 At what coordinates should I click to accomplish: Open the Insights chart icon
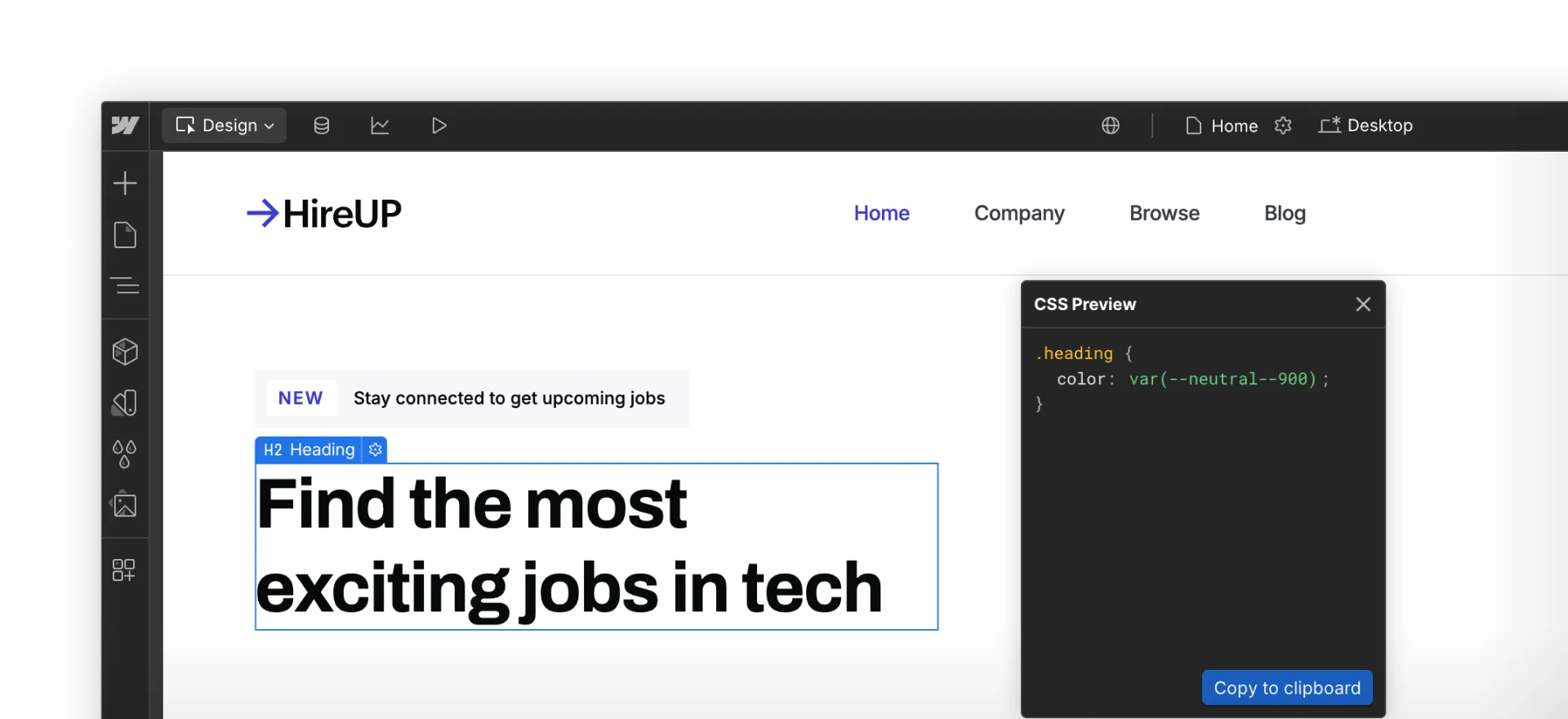click(380, 126)
